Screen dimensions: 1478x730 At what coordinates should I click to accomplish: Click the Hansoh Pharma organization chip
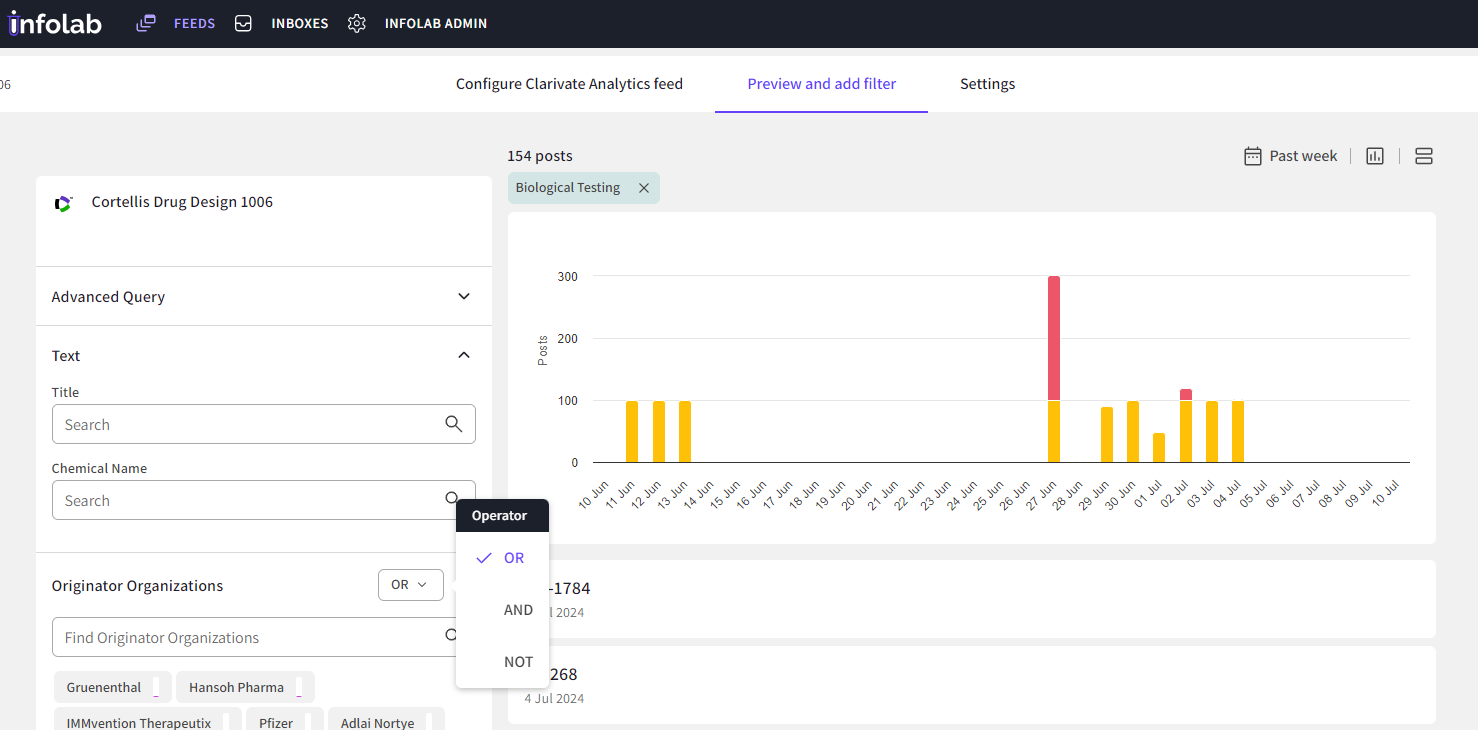pos(236,687)
